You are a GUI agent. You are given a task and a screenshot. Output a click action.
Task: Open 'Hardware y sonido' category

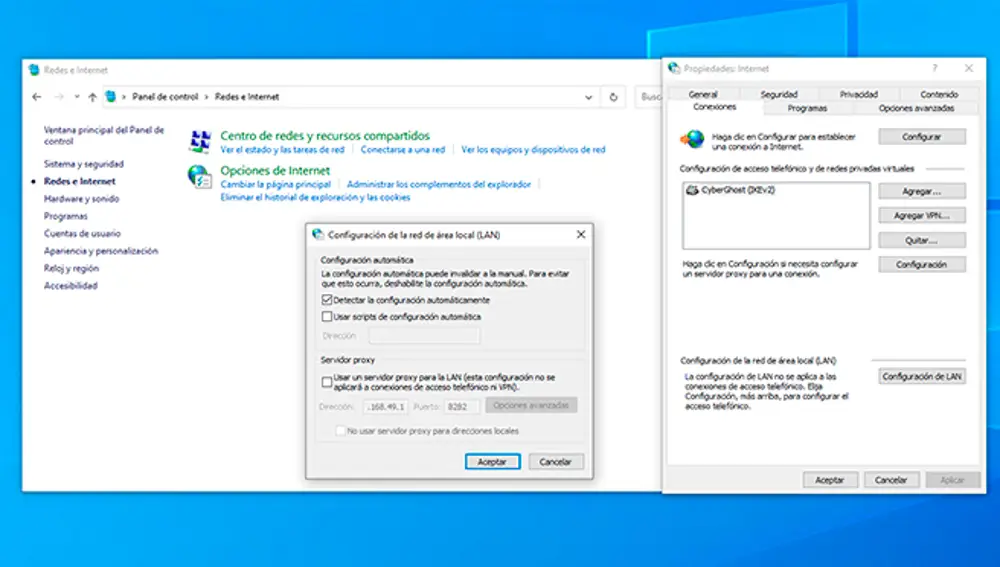point(81,199)
